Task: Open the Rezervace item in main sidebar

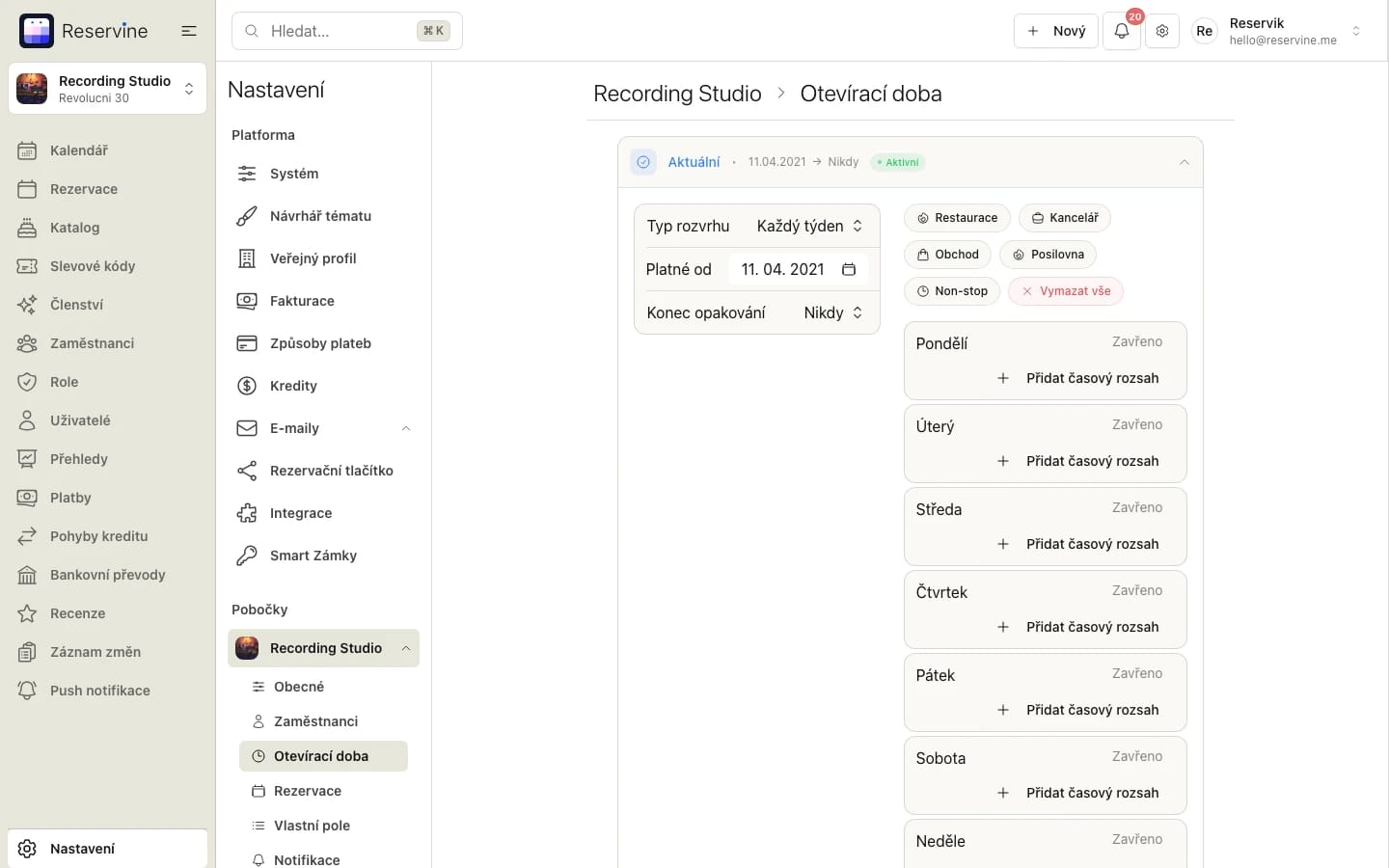Action: pyautogui.click(x=83, y=189)
